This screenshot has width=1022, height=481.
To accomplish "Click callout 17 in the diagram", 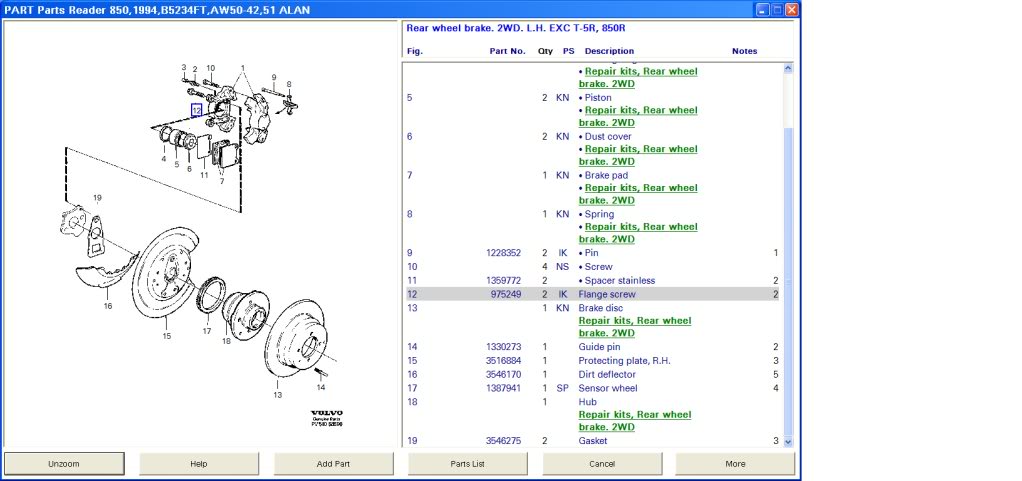I will click(207, 331).
